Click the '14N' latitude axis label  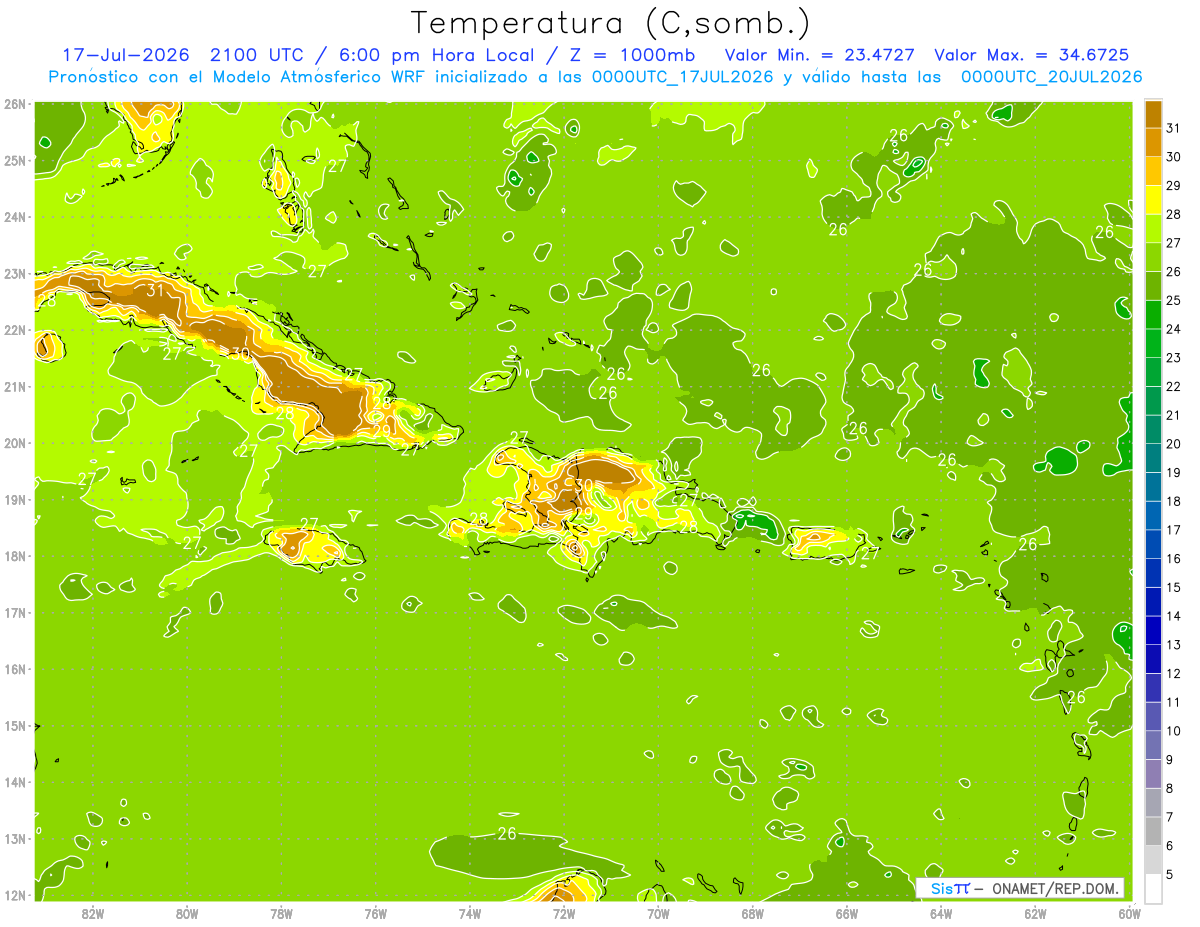[x=15, y=782]
